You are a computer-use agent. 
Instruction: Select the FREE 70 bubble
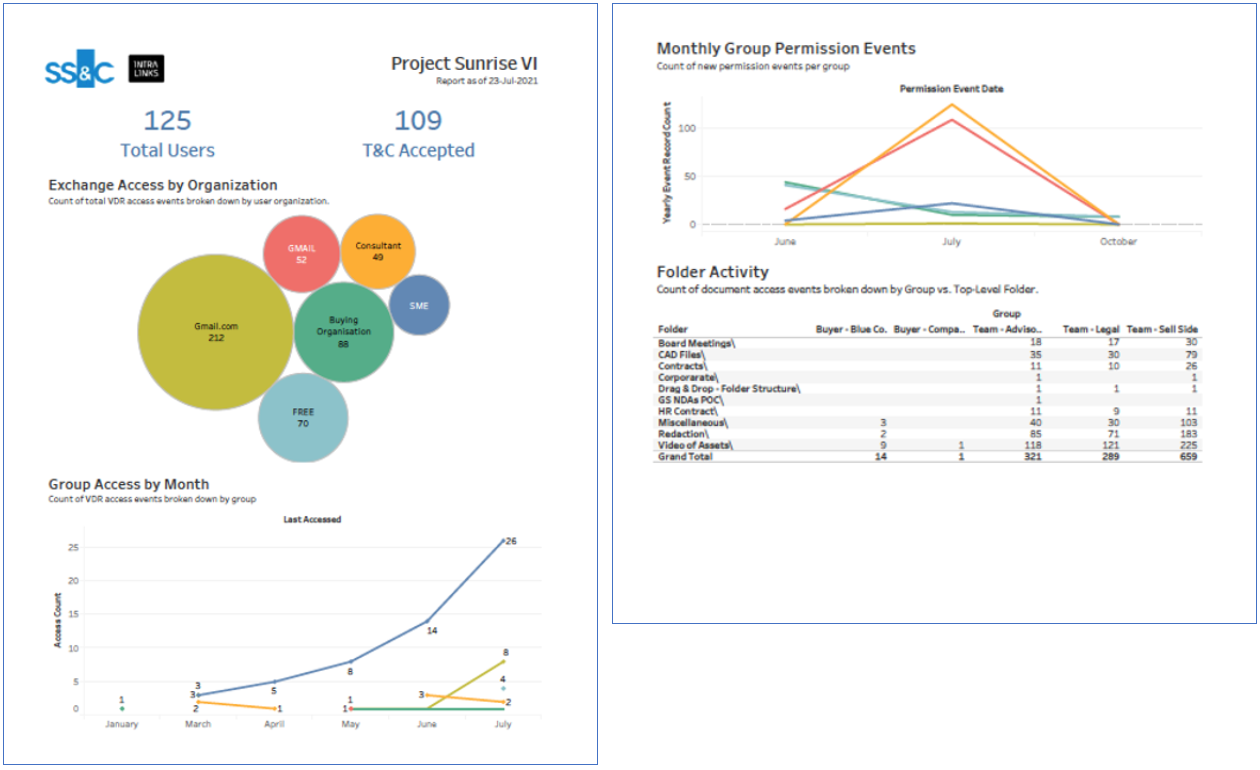point(305,413)
